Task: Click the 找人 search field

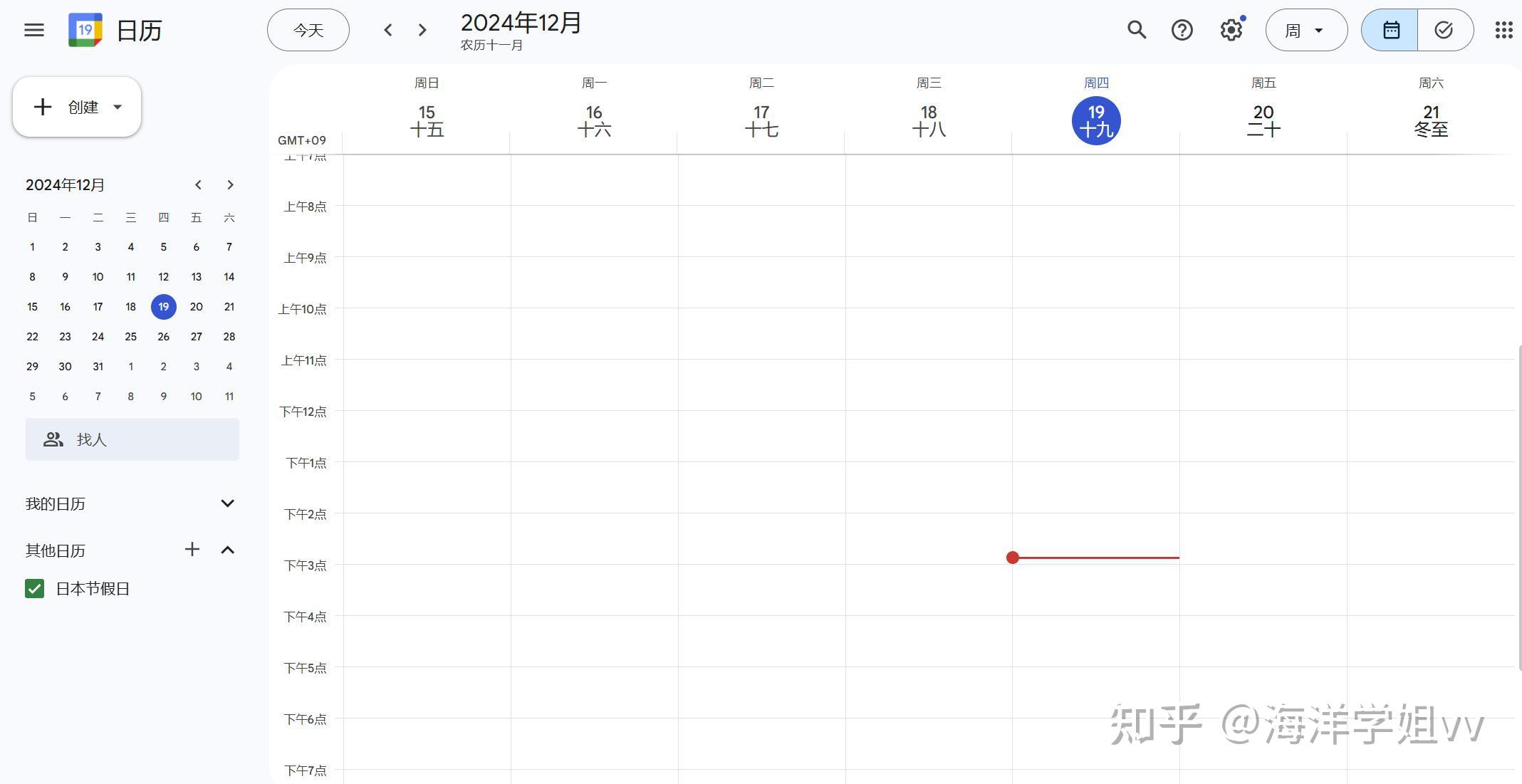Action: (132, 439)
